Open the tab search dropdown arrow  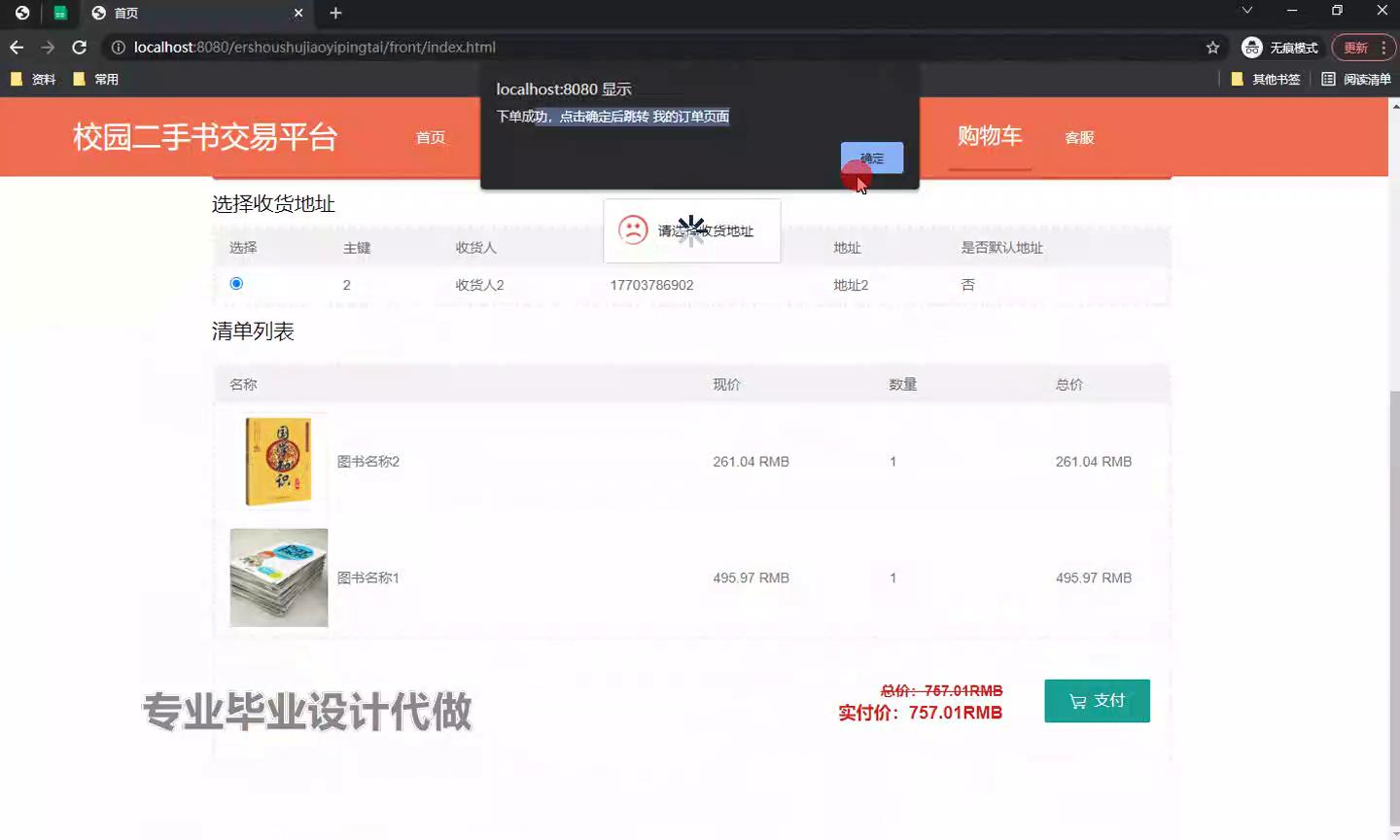[1245, 13]
